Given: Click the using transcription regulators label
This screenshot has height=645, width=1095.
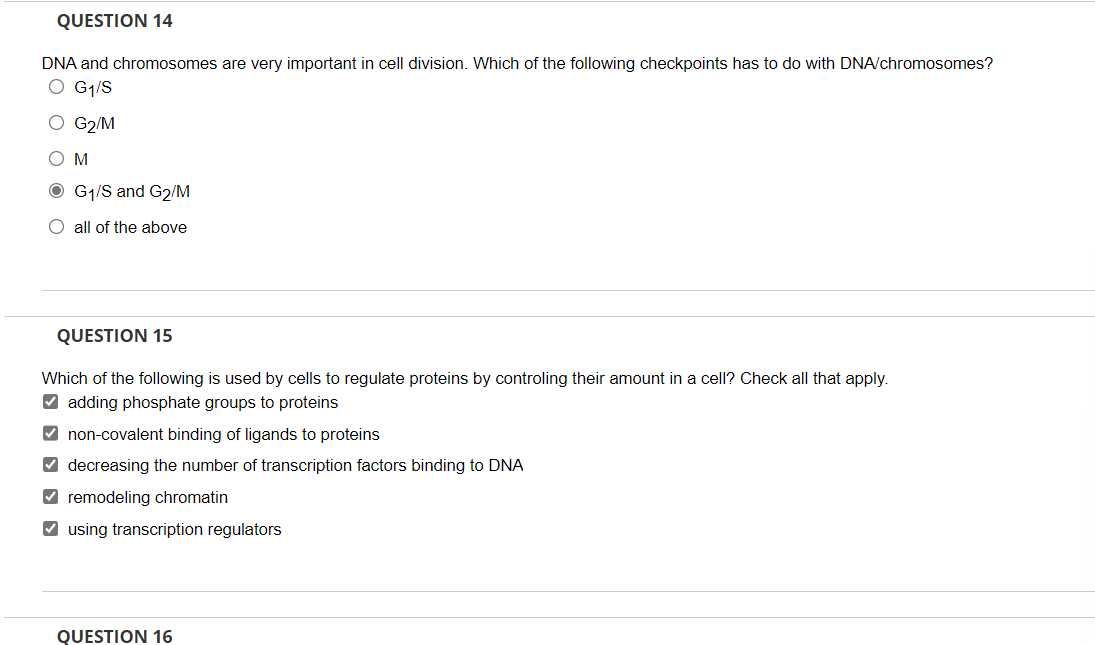Looking at the screenshot, I should pos(174,529).
